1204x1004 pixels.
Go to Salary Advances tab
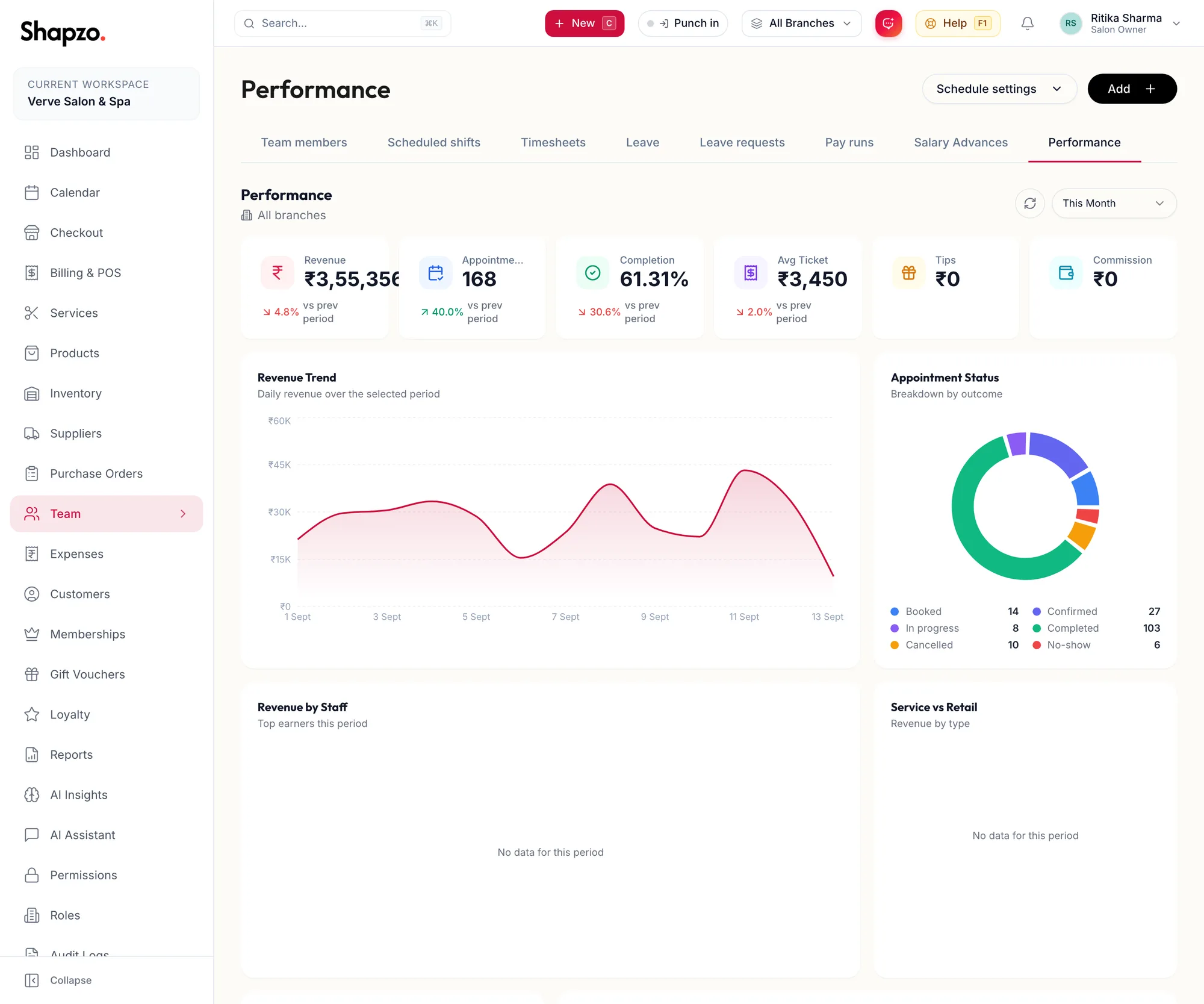[x=960, y=143]
